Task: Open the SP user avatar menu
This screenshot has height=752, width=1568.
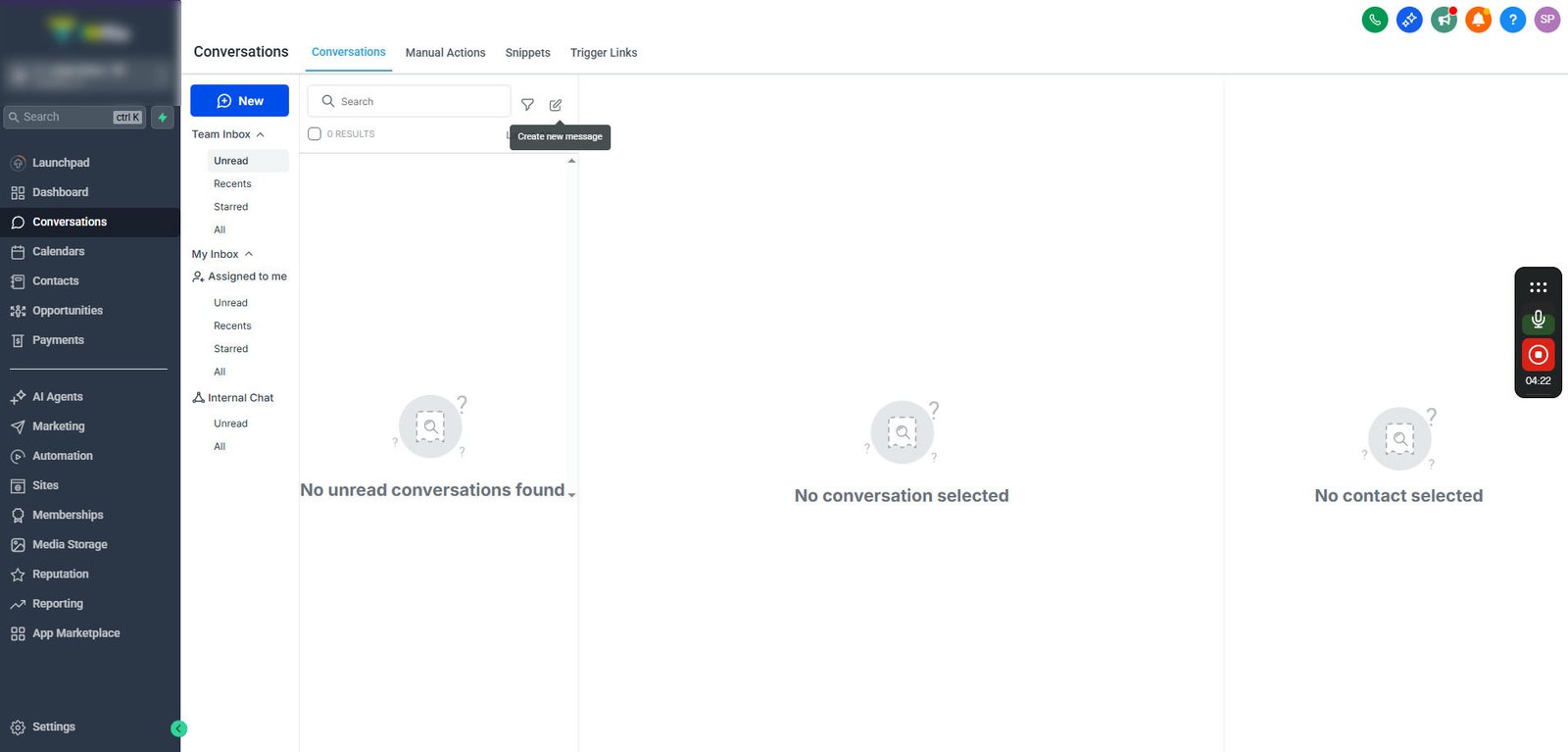Action: [1547, 20]
